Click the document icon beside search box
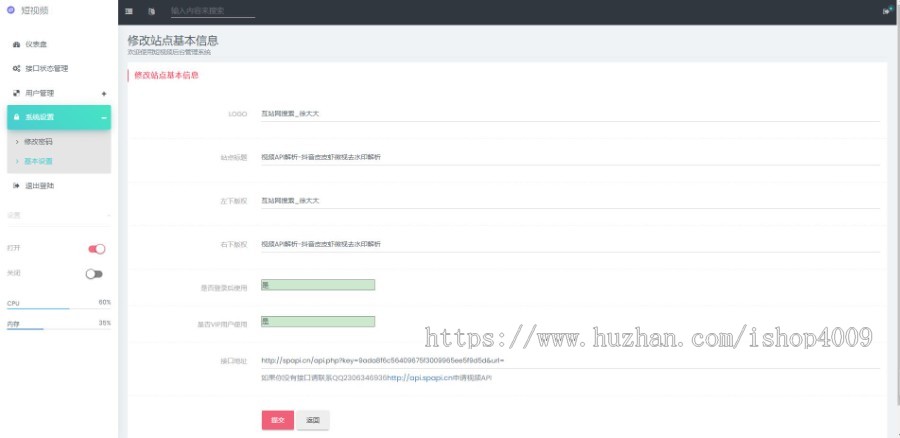Screen dimensions: 900x438 pyautogui.click(x=152, y=11)
